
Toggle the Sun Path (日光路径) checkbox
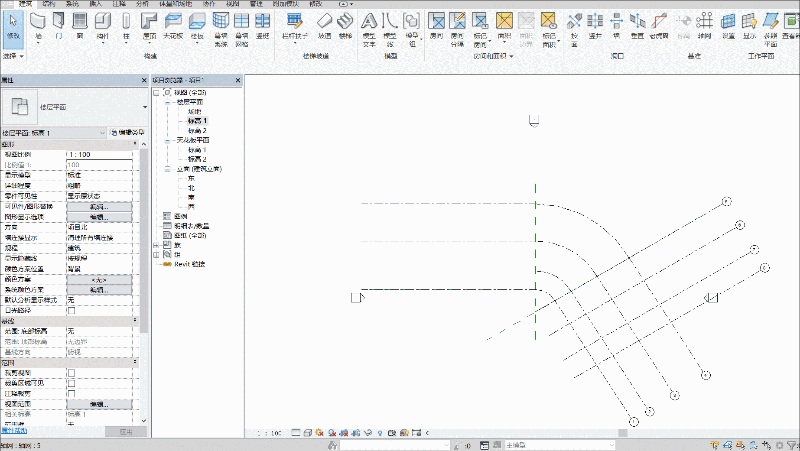(x=71, y=310)
